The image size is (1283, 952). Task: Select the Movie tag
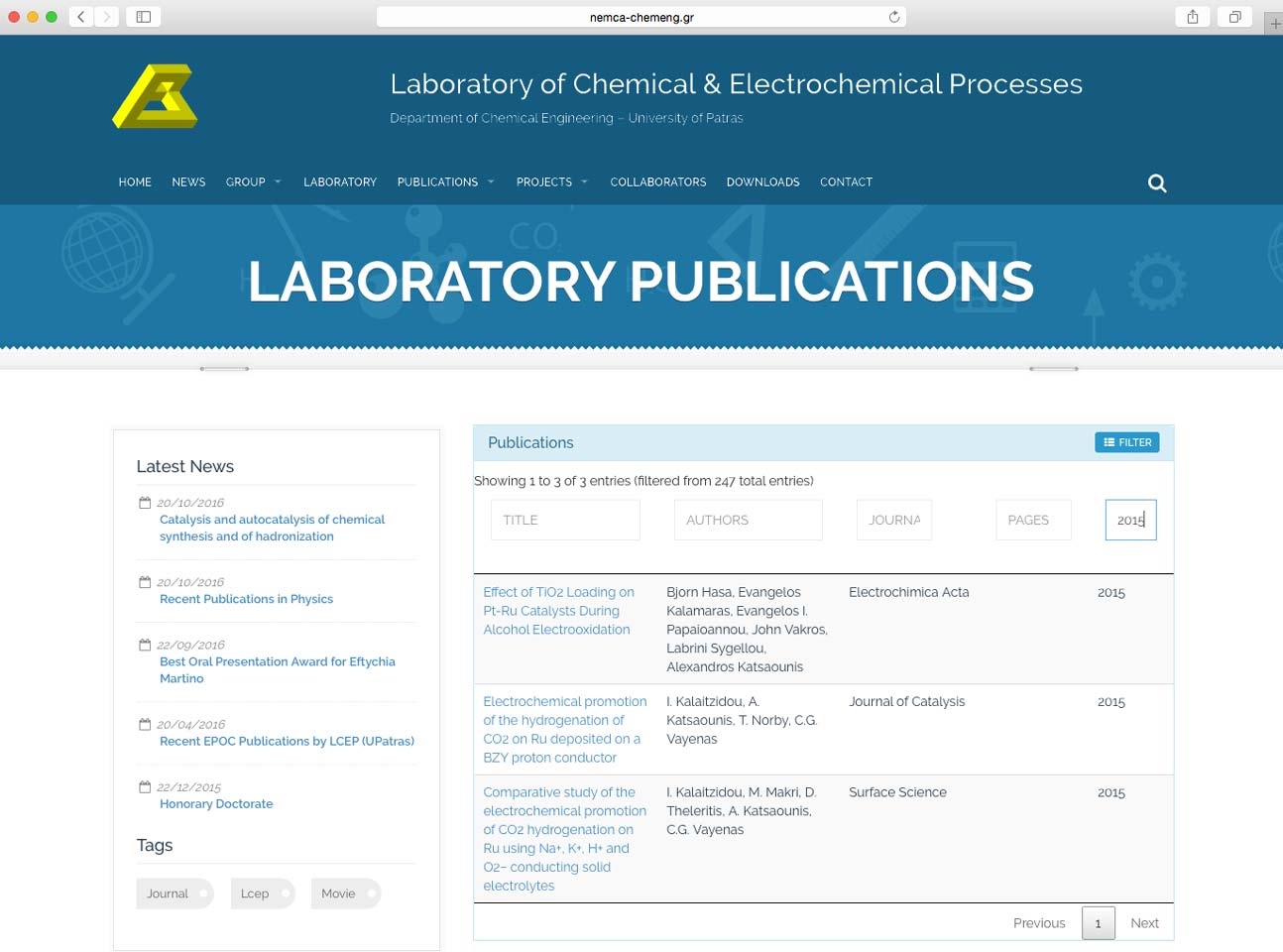click(346, 893)
